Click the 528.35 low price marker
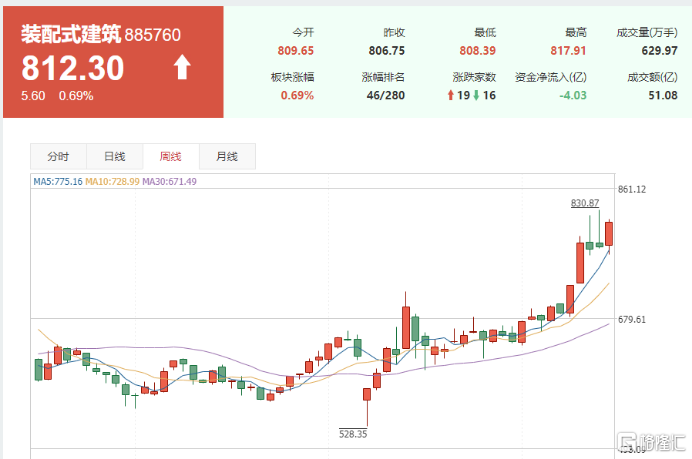The width and height of the screenshot is (692, 459). [x=354, y=434]
